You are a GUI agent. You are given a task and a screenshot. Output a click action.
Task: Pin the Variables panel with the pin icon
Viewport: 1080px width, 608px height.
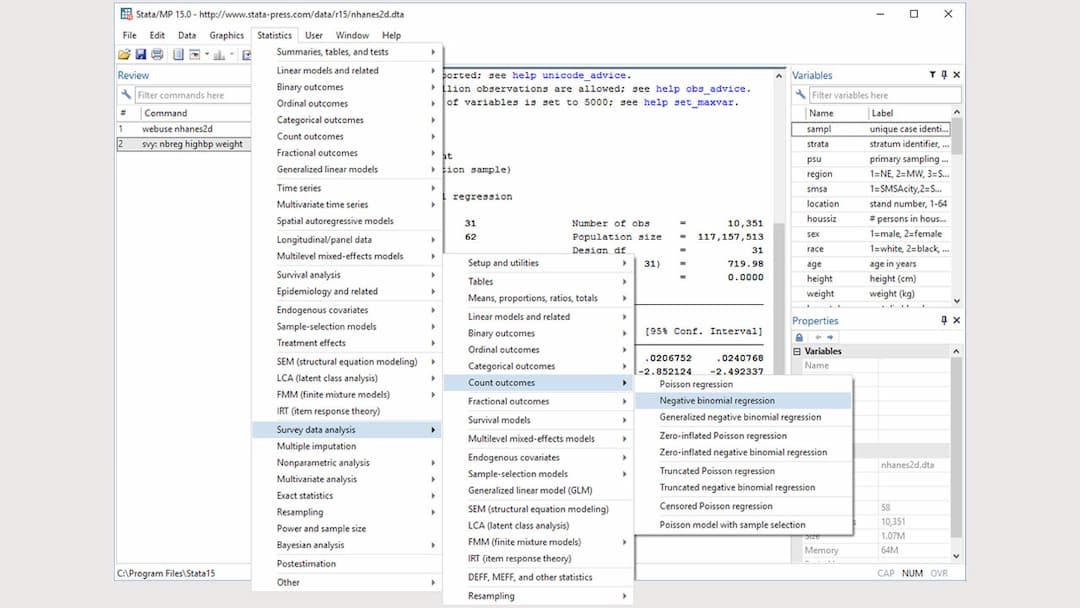(x=945, y=75)
